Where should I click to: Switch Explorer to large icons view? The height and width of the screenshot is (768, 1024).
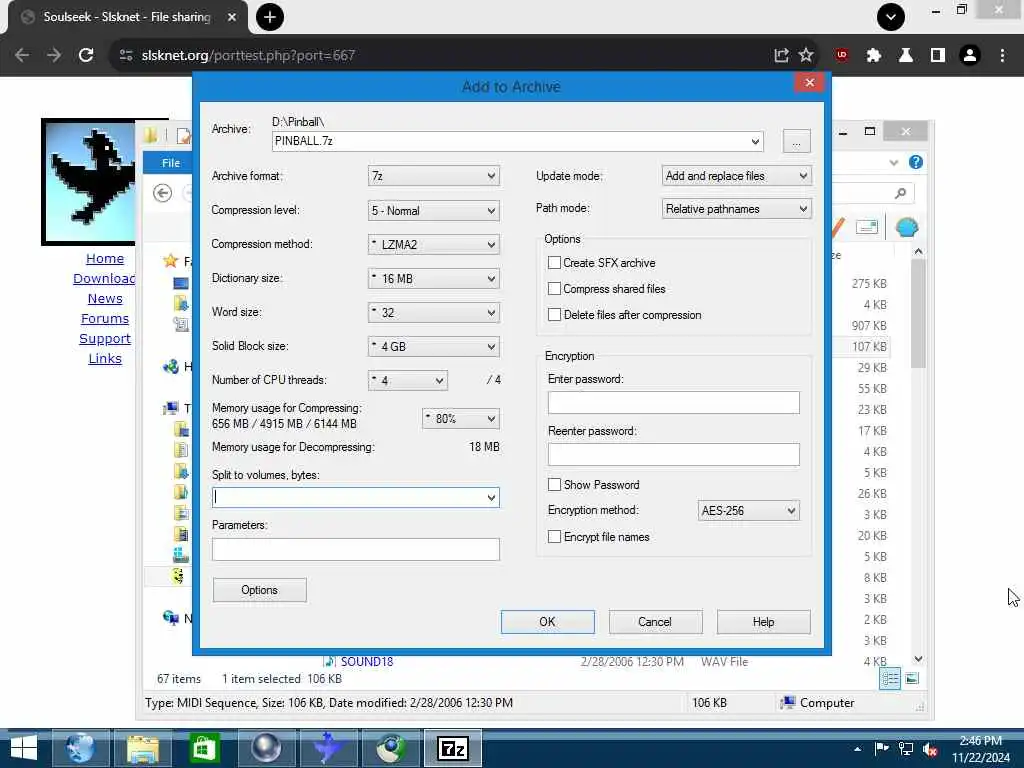coord(912,679)
